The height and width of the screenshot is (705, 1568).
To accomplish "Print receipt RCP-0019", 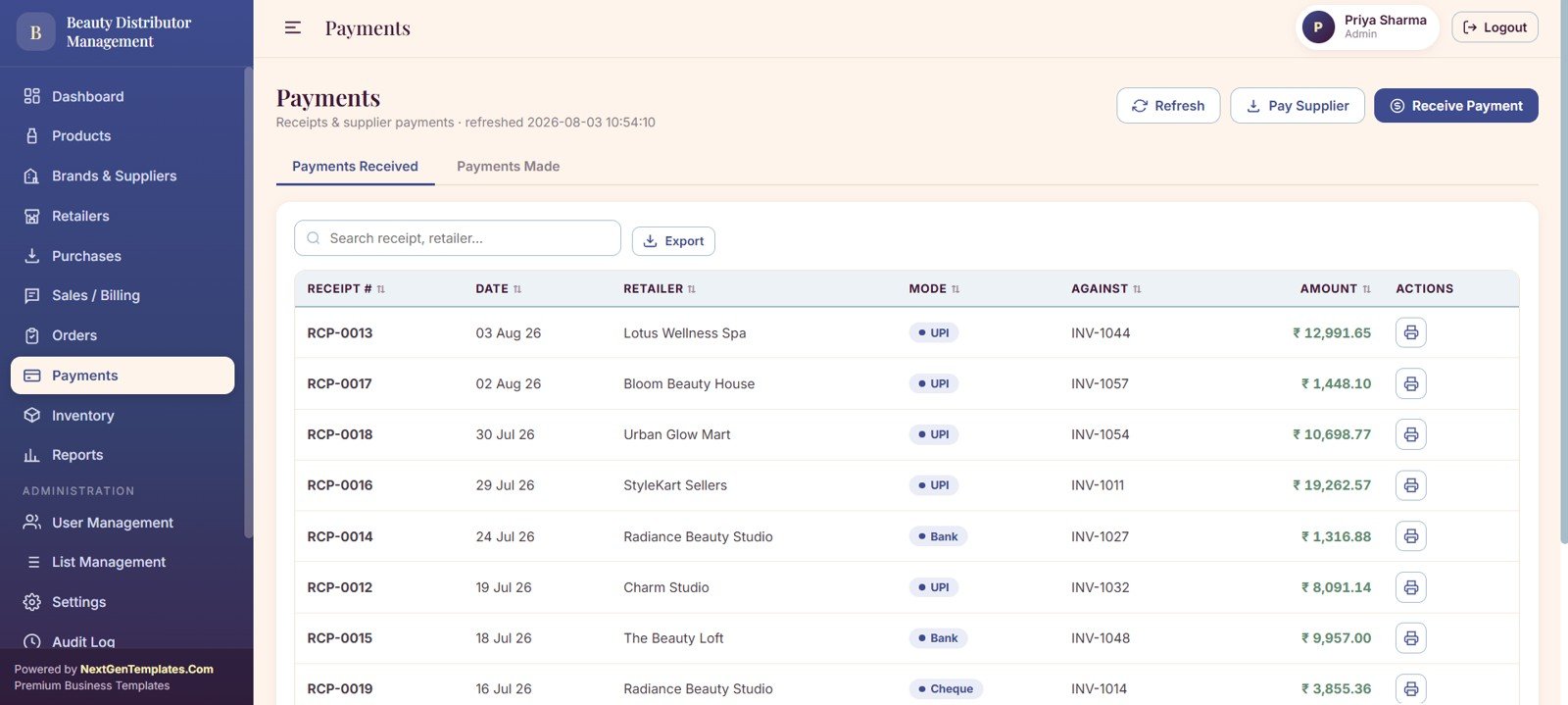I will 1410,688.
